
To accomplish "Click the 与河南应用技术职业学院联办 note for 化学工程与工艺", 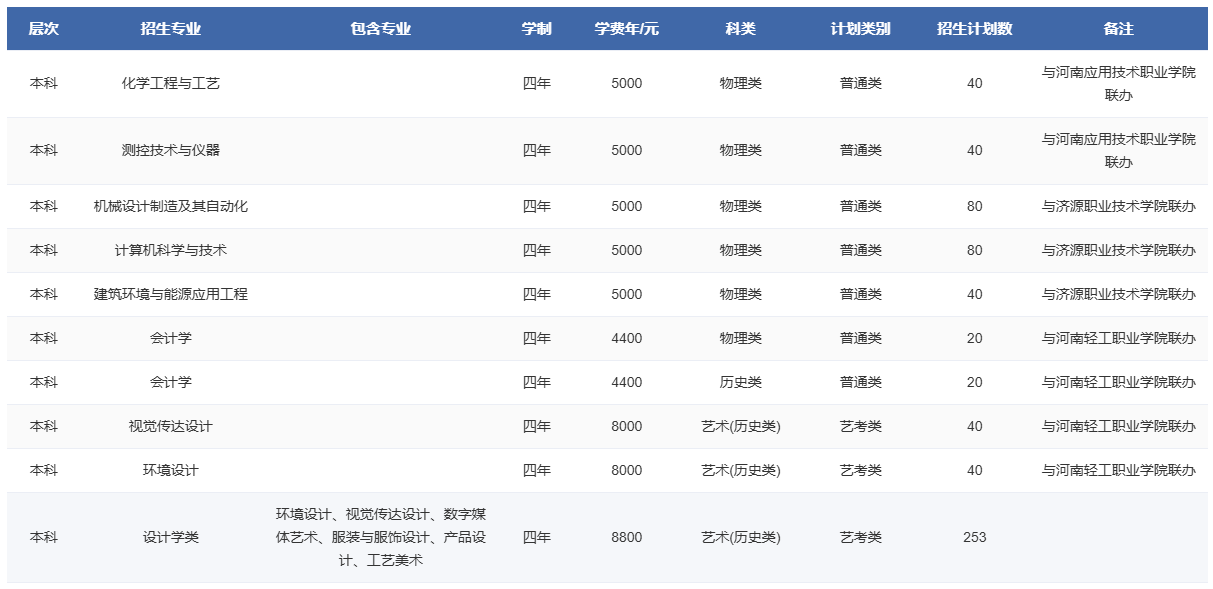I will [1119, 83].
